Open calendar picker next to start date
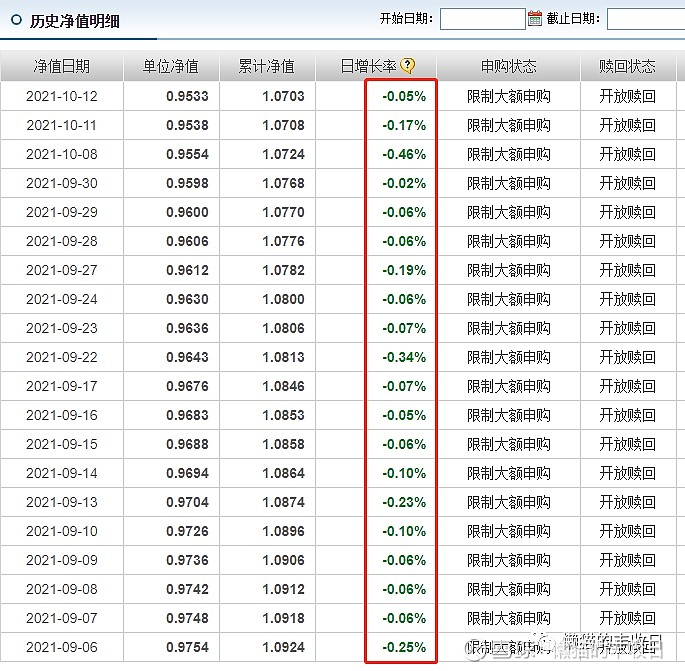This screenshot has height=671, width=685. [535, 18]
